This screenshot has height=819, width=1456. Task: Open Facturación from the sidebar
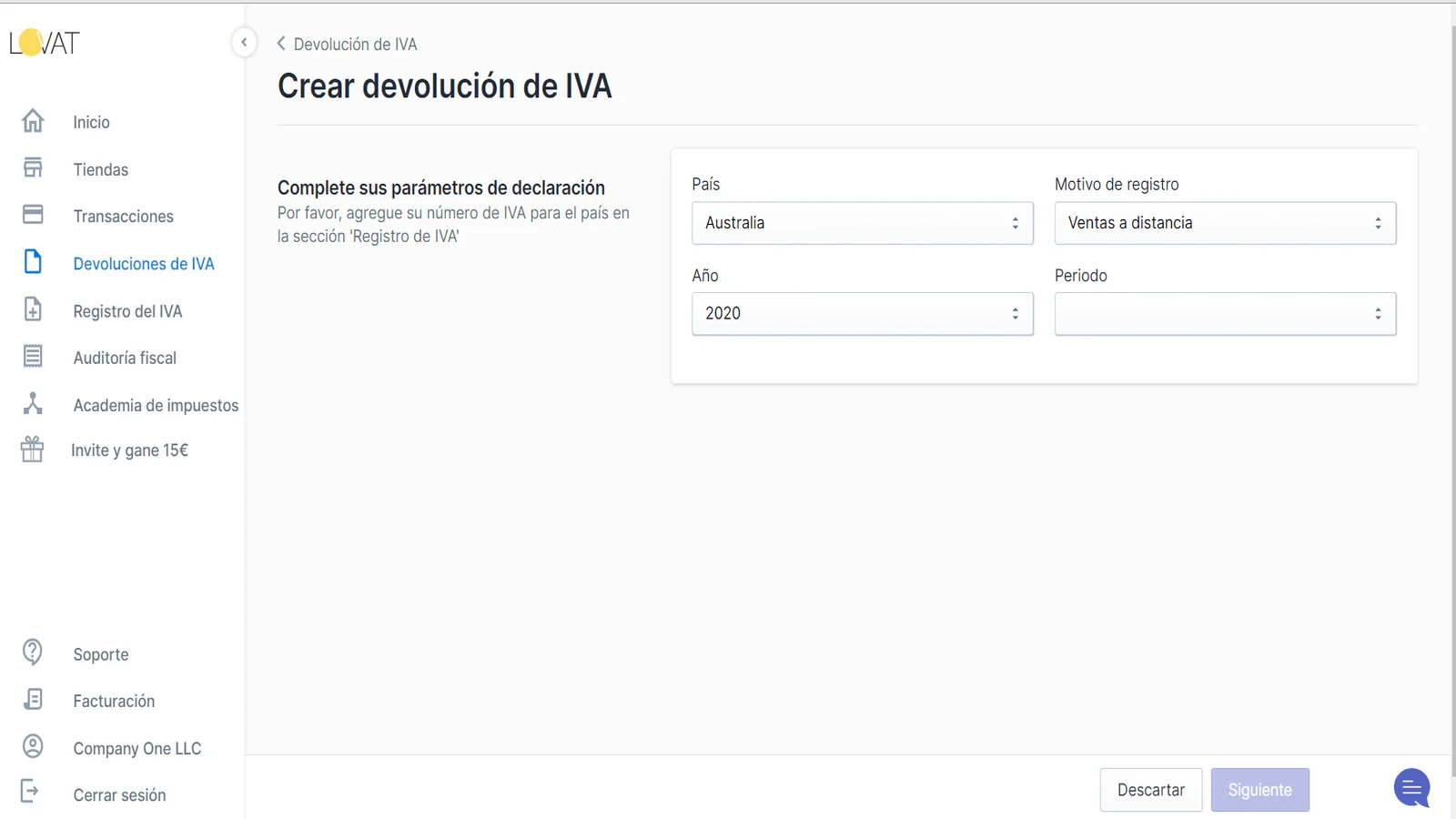(x=114, y=701)
